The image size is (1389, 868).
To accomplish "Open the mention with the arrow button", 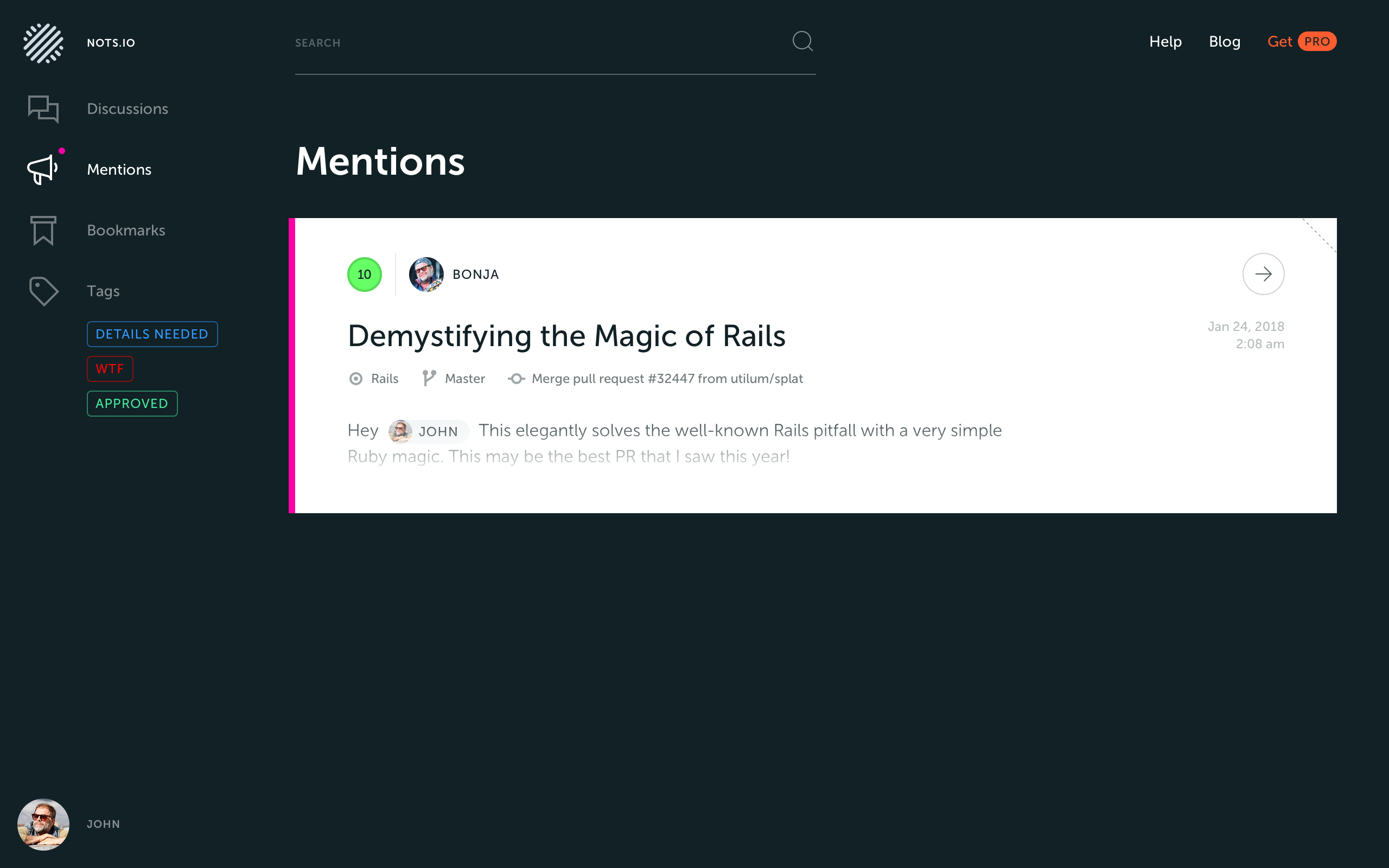I will [x=1263, y=274].
